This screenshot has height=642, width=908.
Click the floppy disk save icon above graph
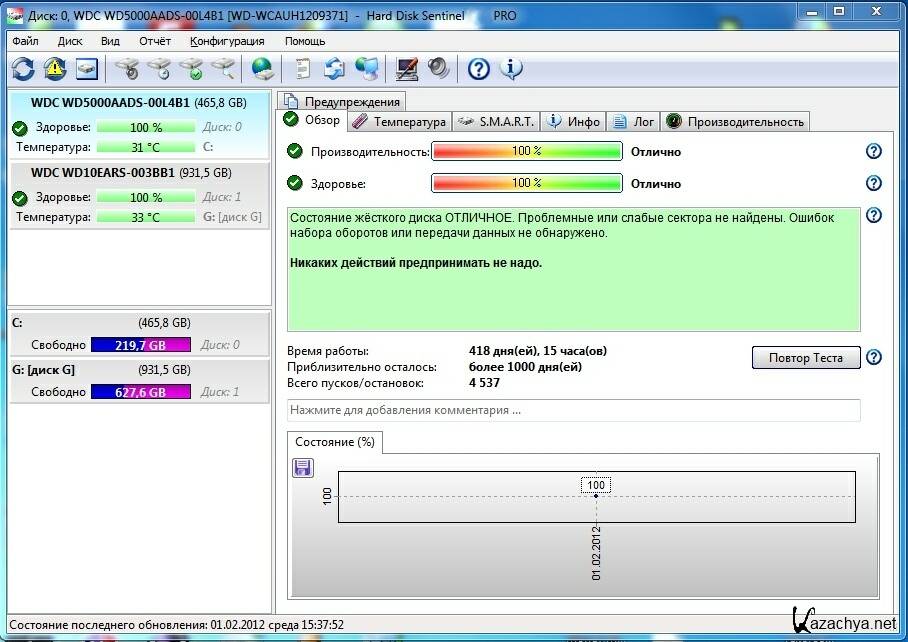pos(302,468)
